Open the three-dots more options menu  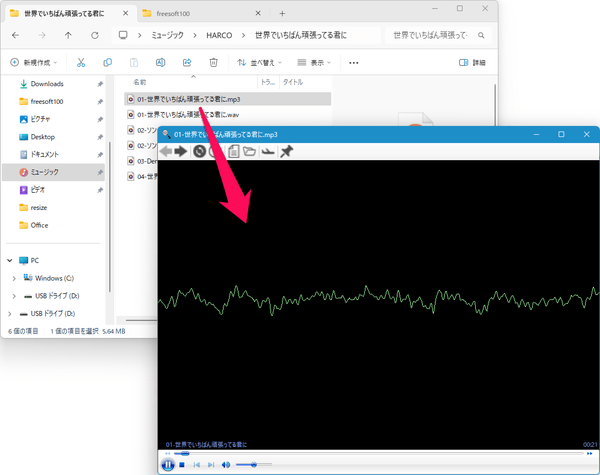354,63
